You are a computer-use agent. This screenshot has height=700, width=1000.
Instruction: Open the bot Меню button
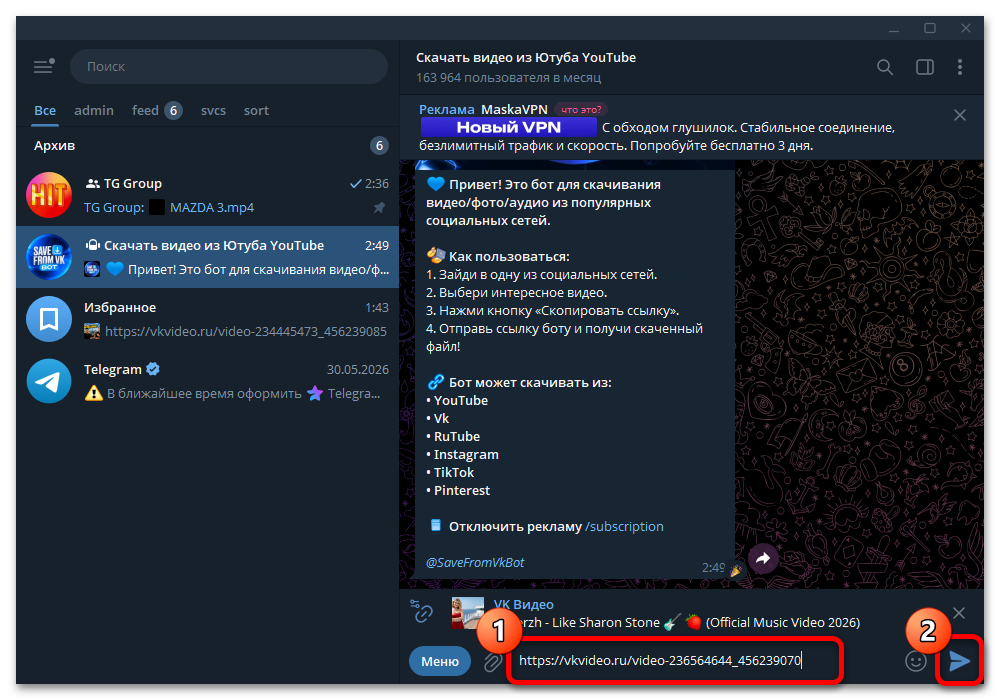pos(439,661)
